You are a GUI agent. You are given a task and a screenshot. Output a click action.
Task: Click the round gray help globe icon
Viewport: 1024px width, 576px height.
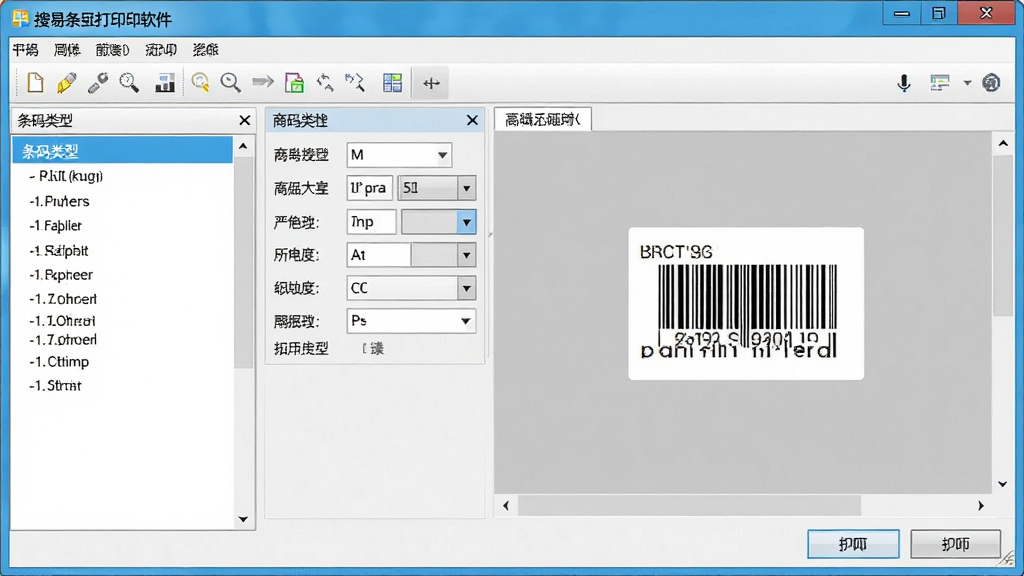coord(991,83)
